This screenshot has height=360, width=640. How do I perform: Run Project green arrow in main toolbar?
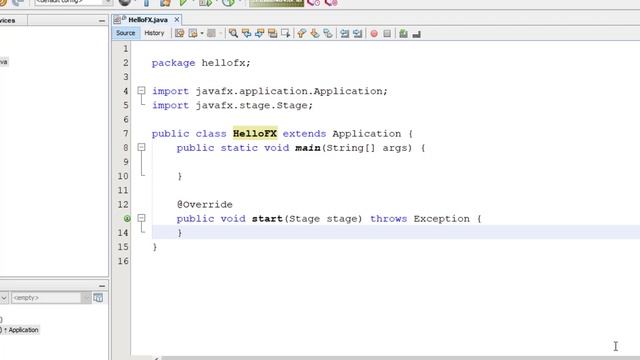(x=183, y=2)
